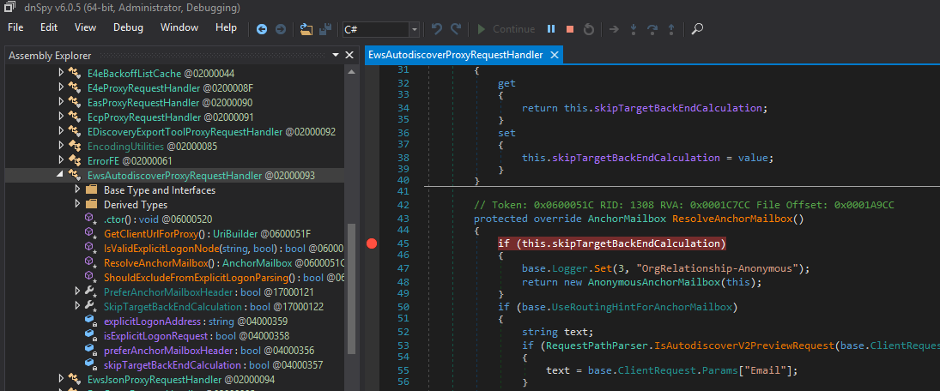The height and width of the screenshot is (391, 941).
Task: Stop debugging with the red stop icon
Action: click(x=570, y=29)
